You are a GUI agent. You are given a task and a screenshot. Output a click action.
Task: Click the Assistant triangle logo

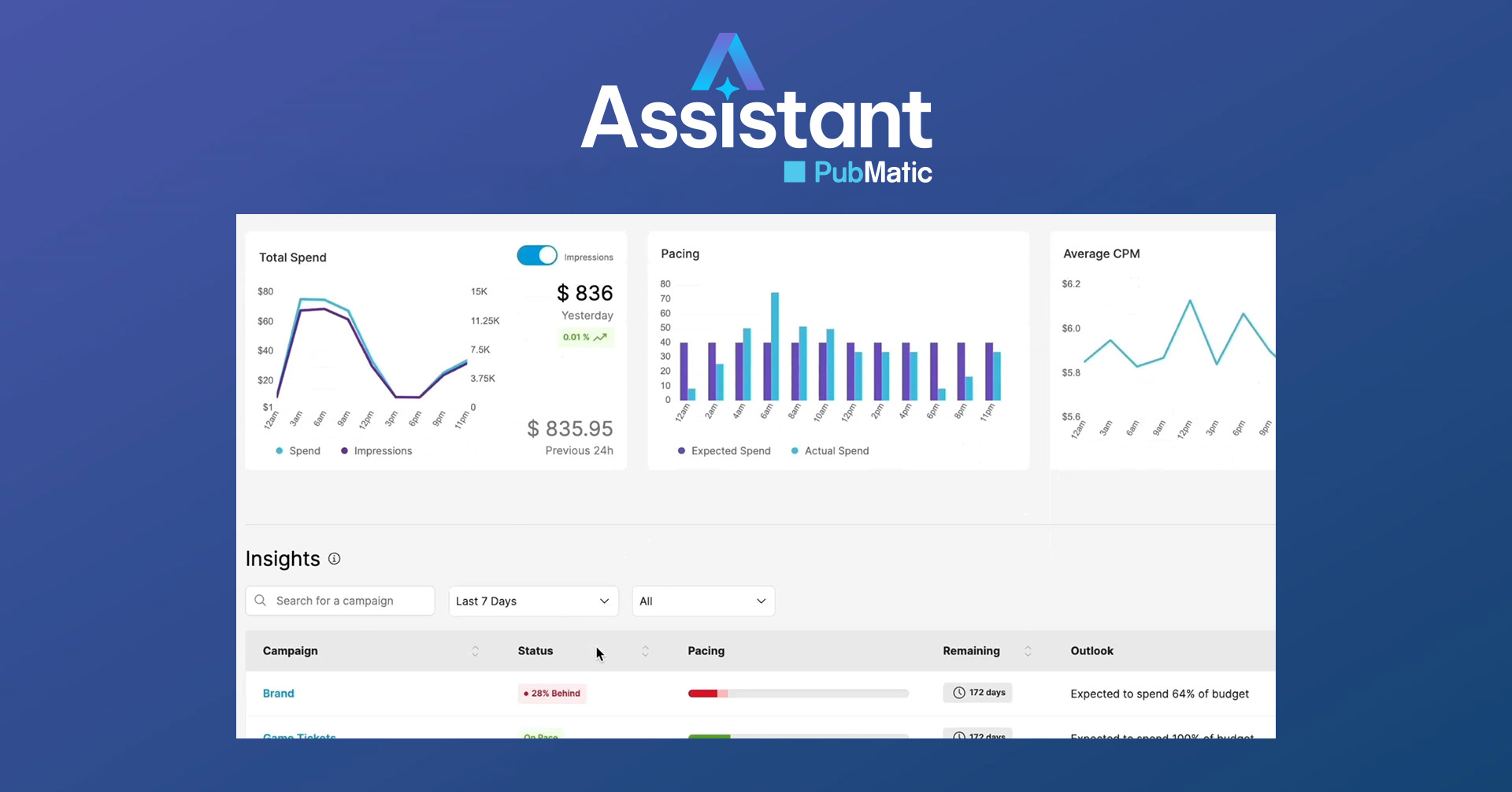point(728,63)
